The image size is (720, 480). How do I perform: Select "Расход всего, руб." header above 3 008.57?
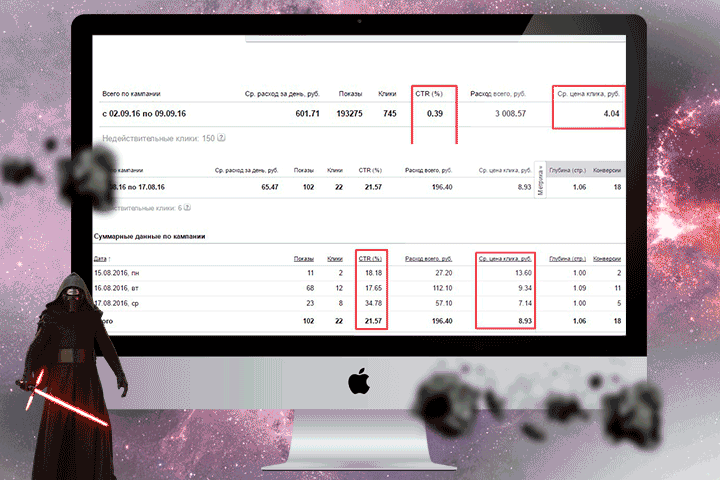[498, 94]
